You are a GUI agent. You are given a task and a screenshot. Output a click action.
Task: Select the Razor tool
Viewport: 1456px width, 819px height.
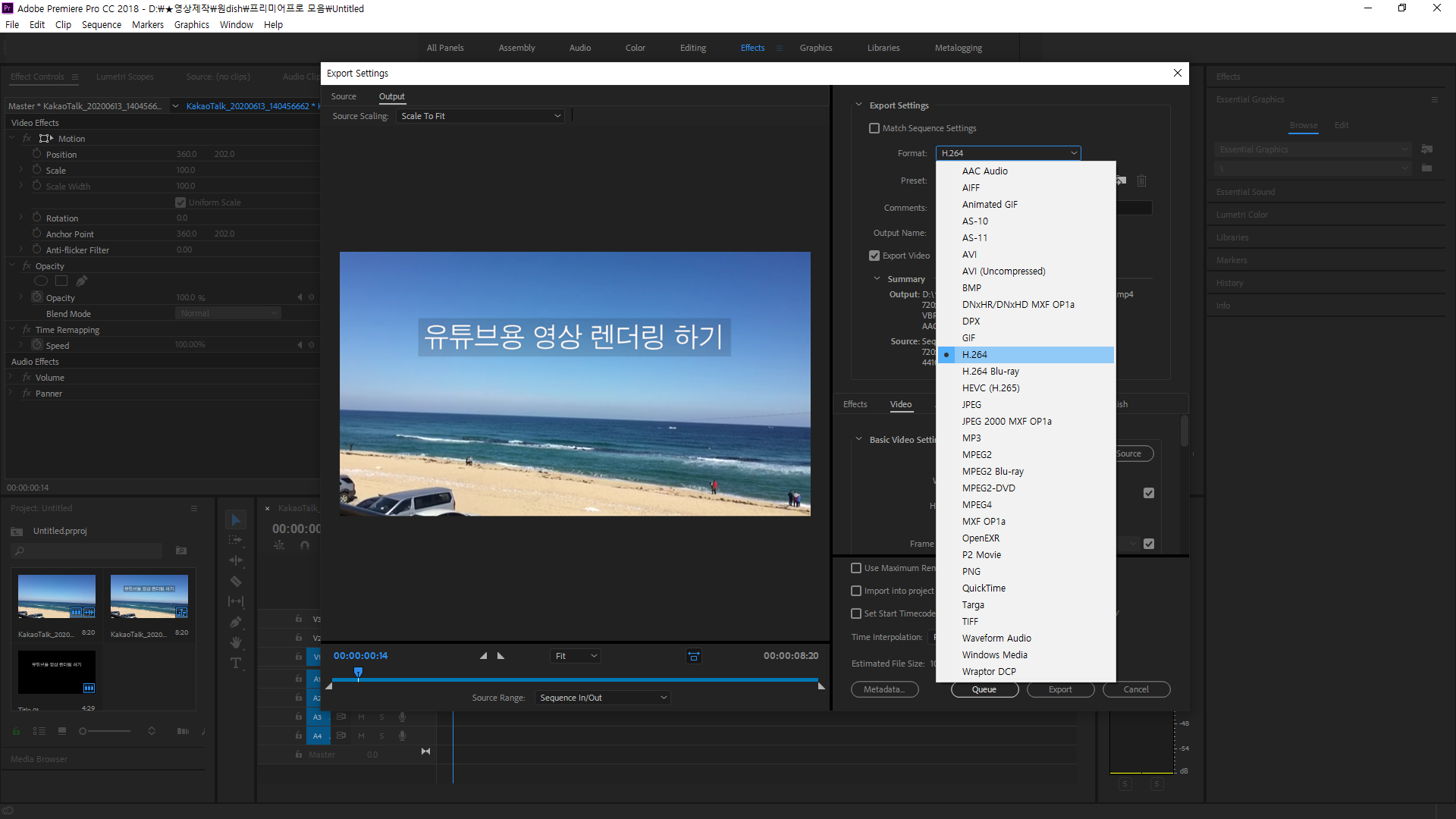tap(236, 582)
